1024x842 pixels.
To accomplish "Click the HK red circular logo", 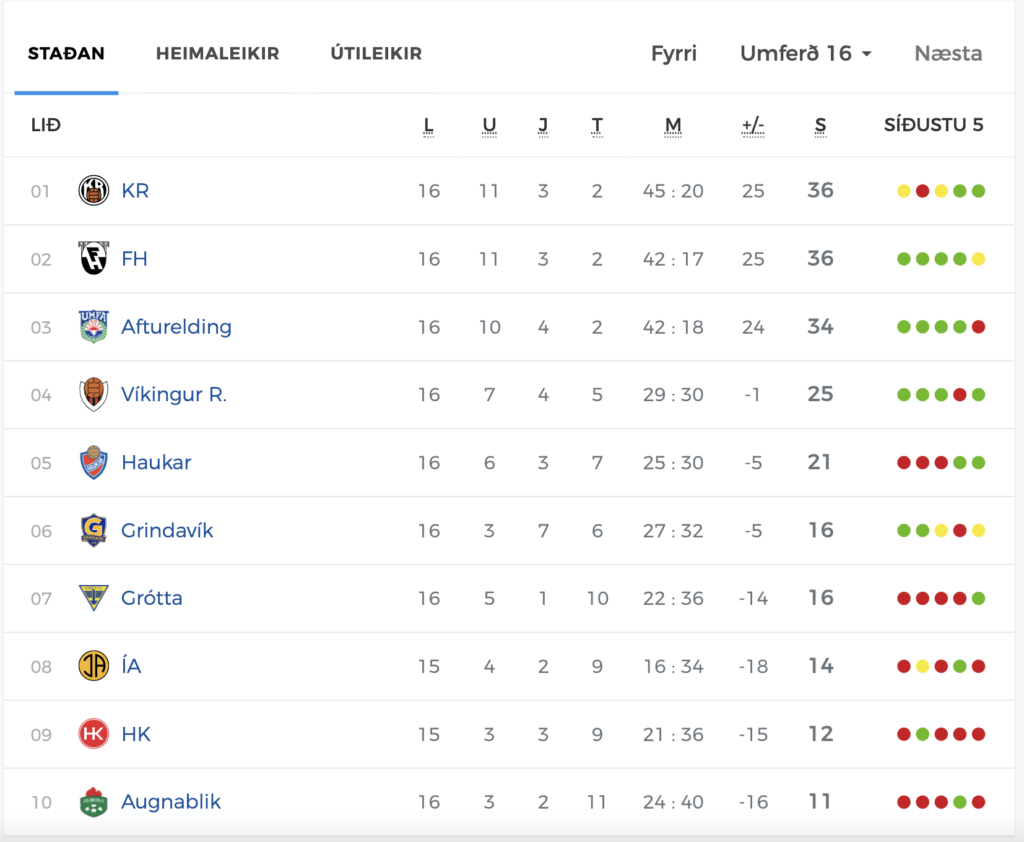I will 93,734.
